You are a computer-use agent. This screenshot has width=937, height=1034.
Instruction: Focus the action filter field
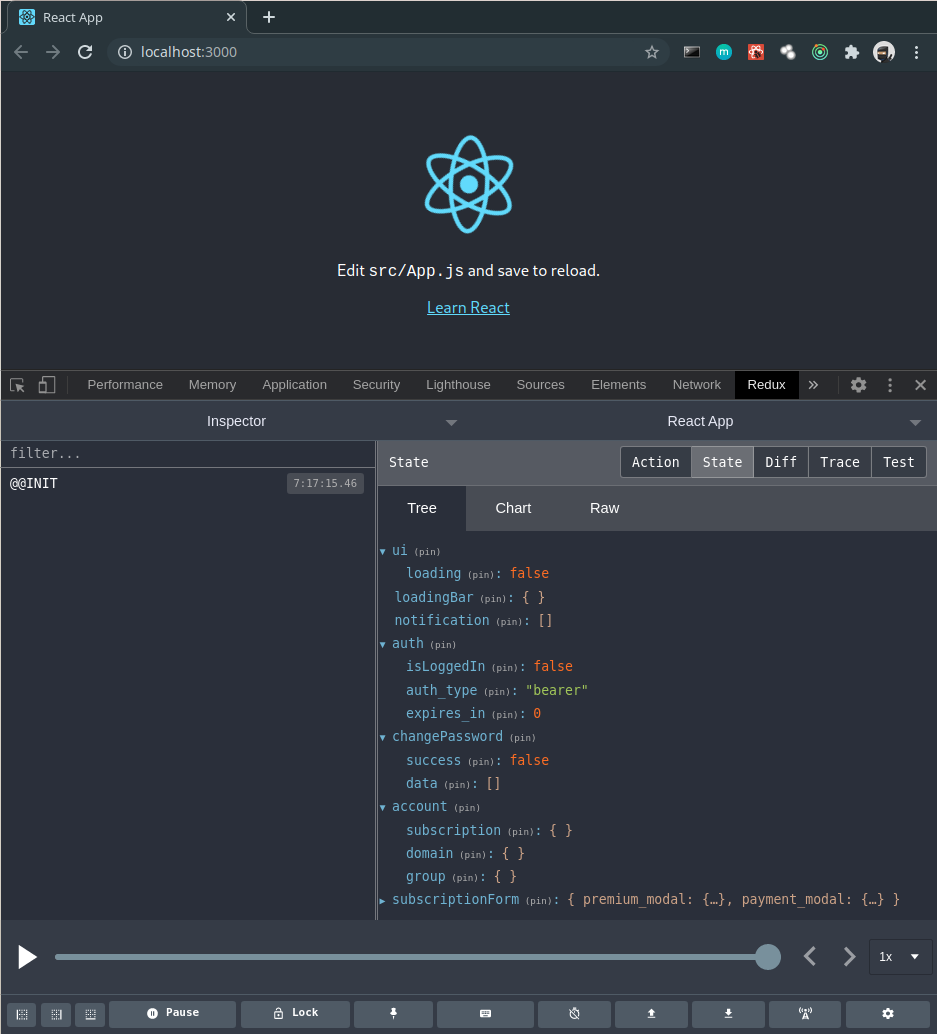pos(188,454)
